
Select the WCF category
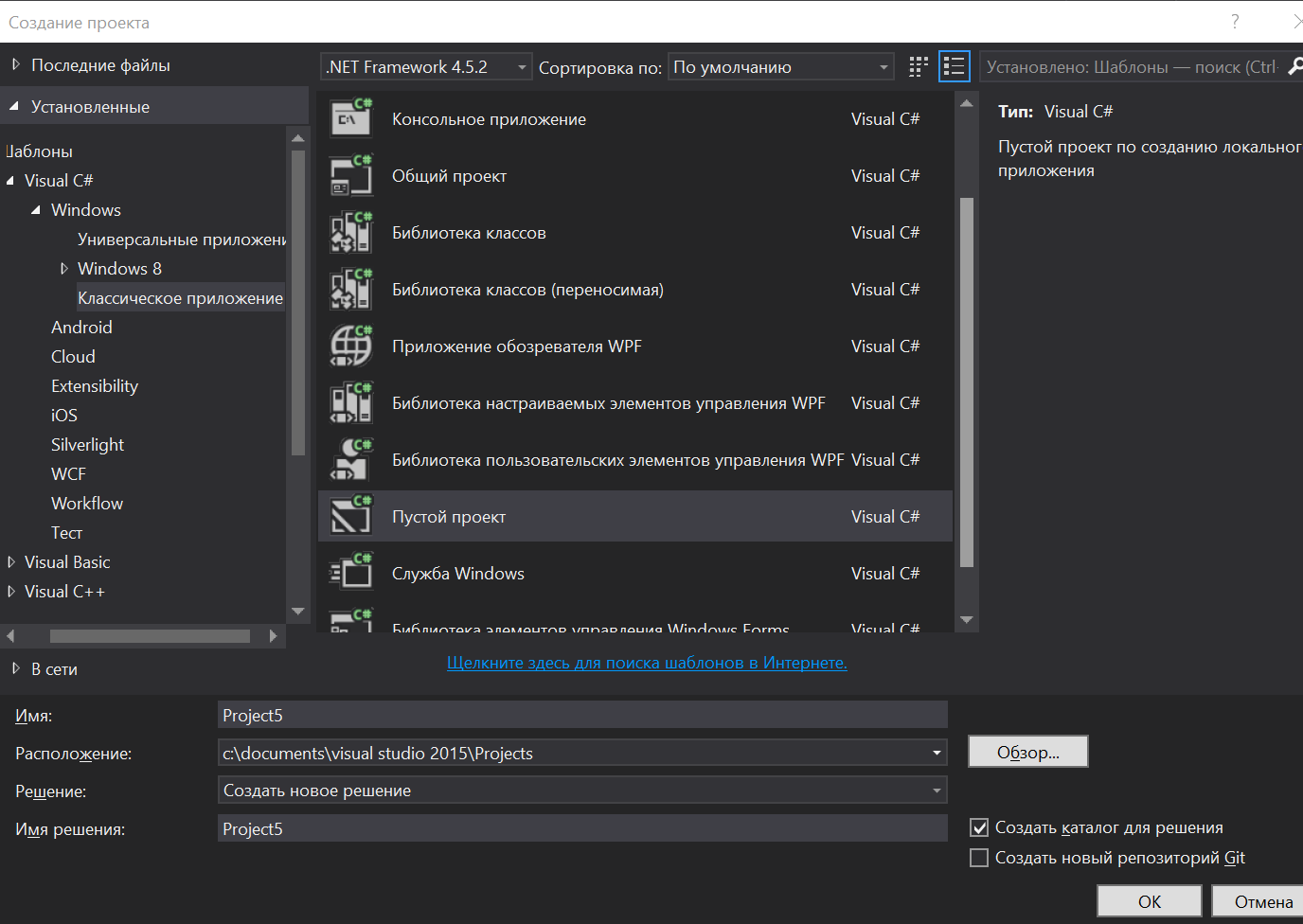point(68,473)
